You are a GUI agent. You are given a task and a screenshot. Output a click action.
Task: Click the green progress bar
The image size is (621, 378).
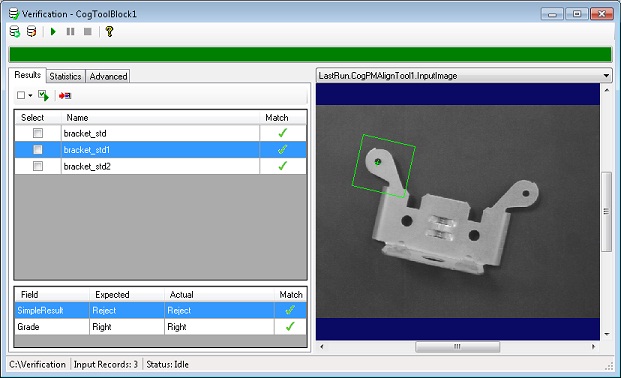[x=310, y=54]
